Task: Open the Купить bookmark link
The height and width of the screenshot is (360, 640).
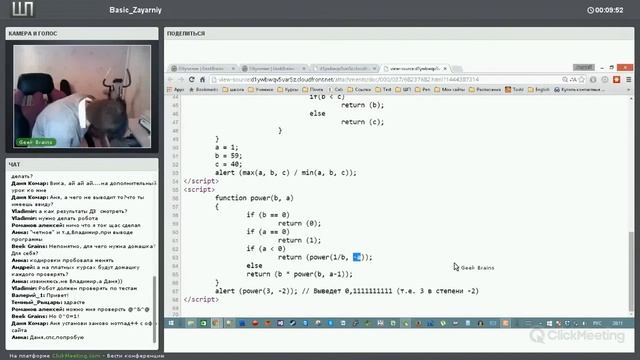Action: pyautogui.click(x=580, y=89)
